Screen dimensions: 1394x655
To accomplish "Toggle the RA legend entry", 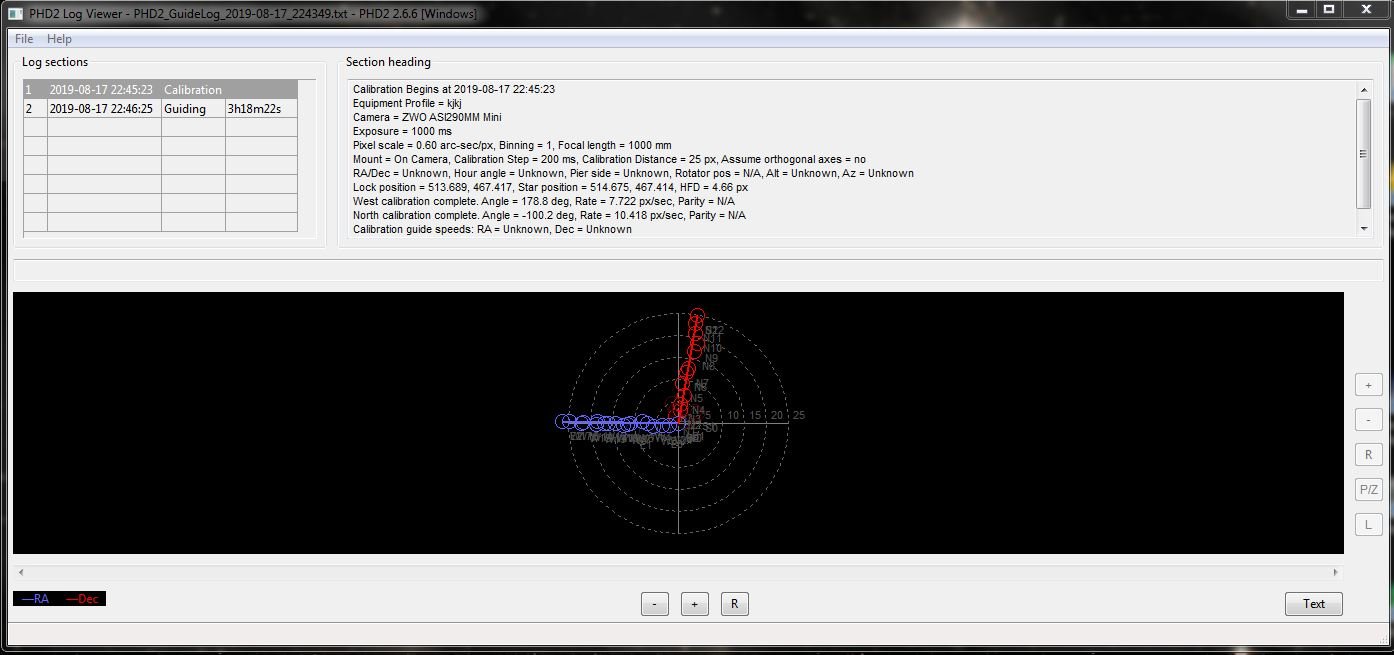I will (36, 599).
